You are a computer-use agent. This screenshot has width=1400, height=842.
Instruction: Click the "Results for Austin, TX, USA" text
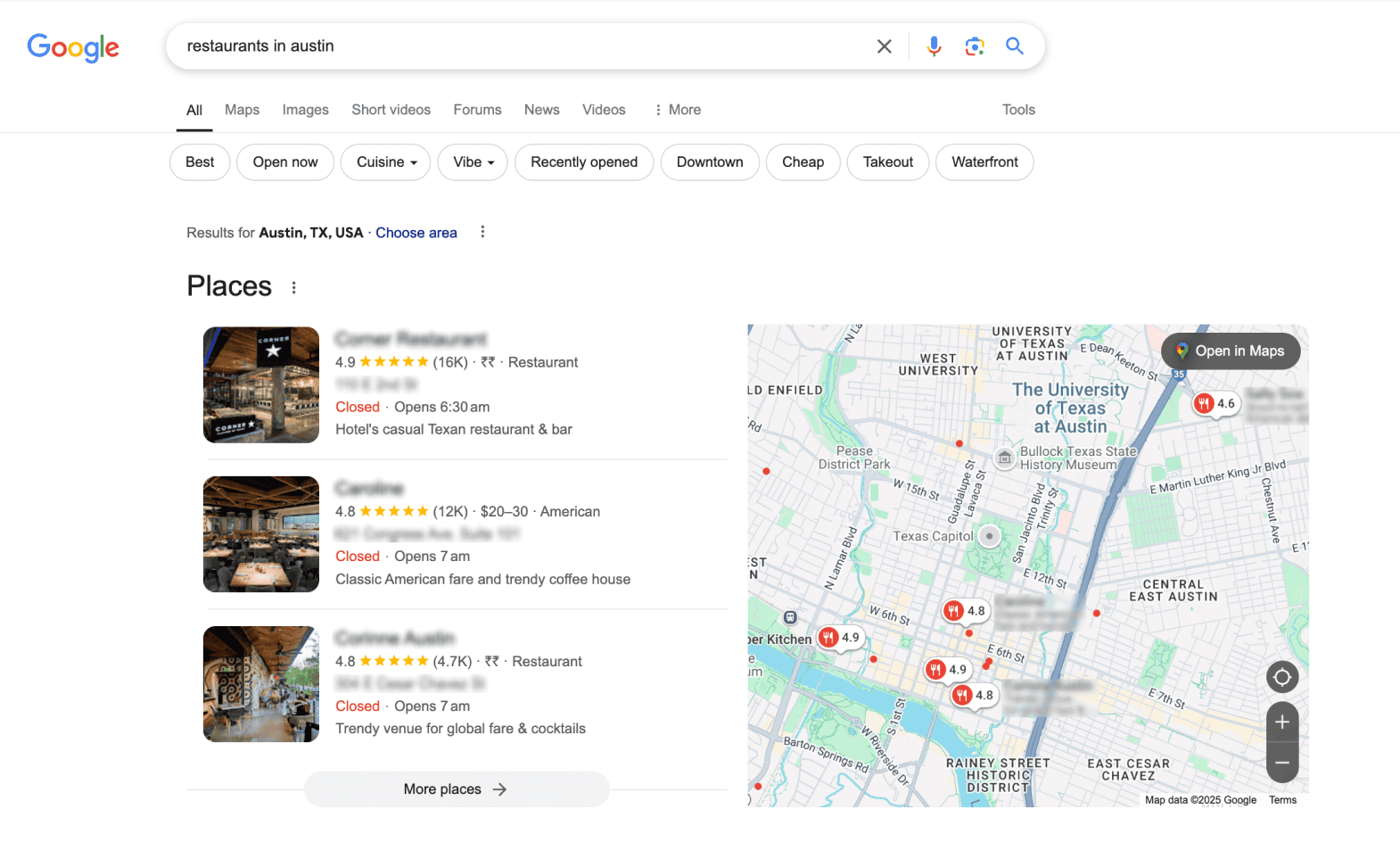[x=275, y=233]
